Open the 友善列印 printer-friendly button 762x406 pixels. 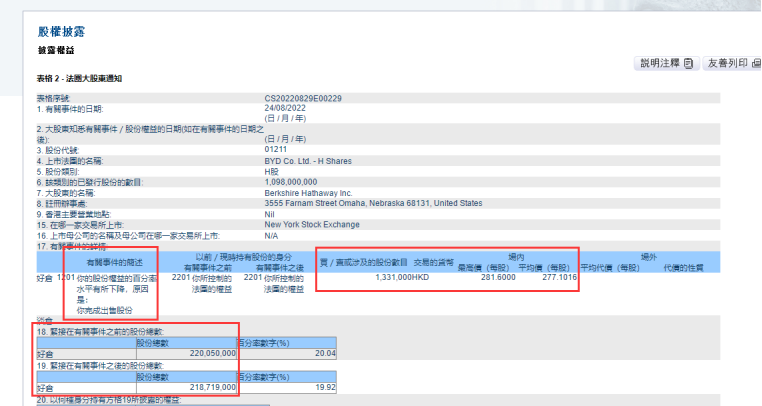[732, 63]
